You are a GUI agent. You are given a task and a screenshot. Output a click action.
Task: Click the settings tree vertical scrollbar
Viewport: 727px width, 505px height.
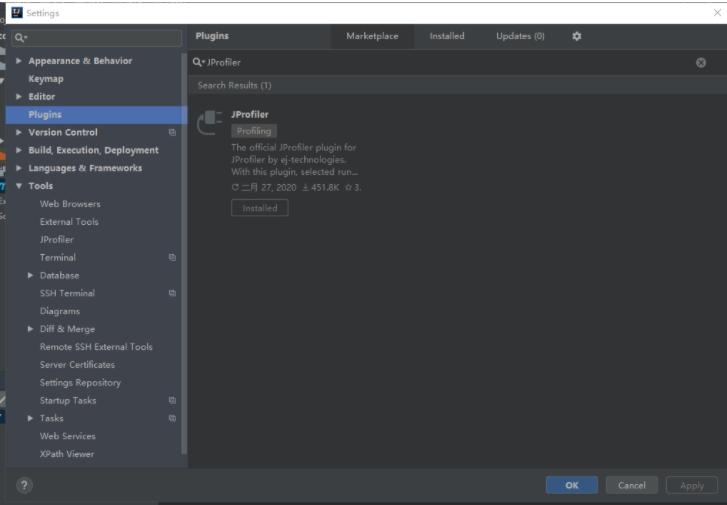click(x=184, y=253)
